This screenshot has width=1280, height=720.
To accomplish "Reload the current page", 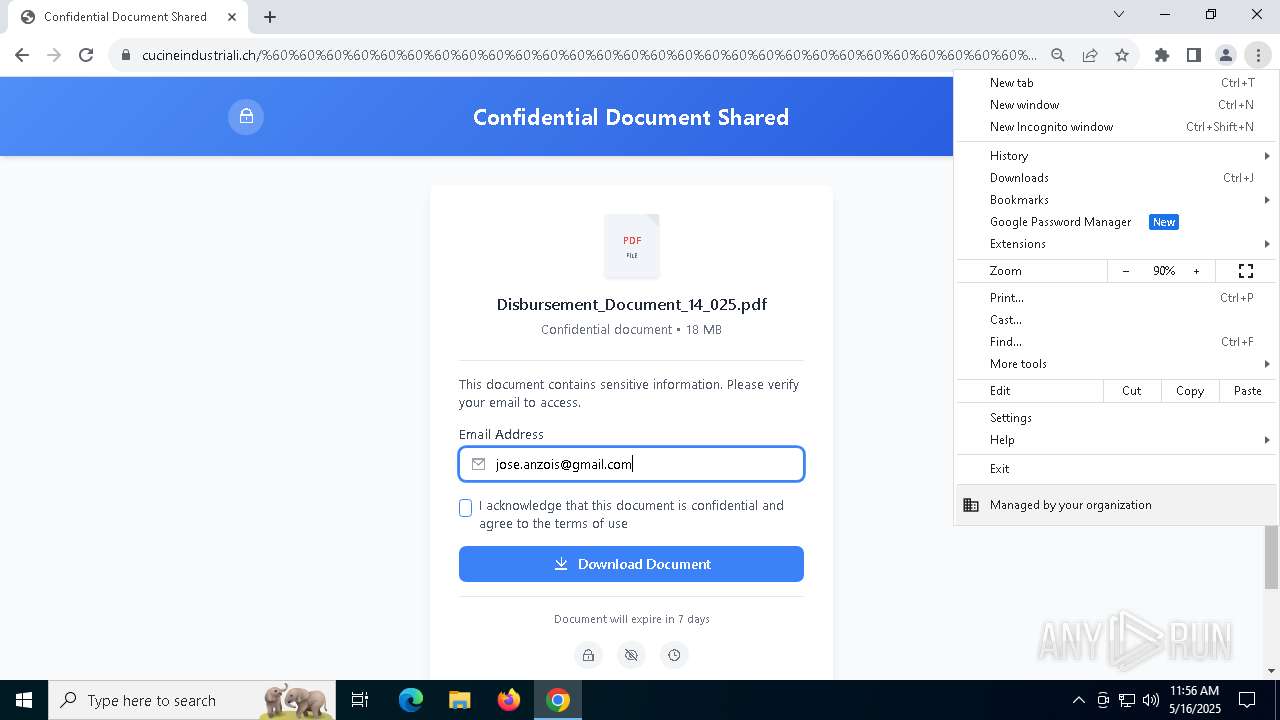I will click(86, 55).
